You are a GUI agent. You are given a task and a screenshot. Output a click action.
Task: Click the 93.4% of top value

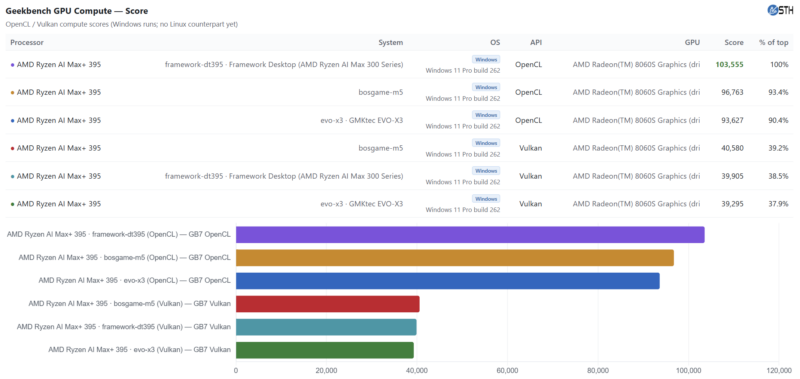(x=779, y=93)
